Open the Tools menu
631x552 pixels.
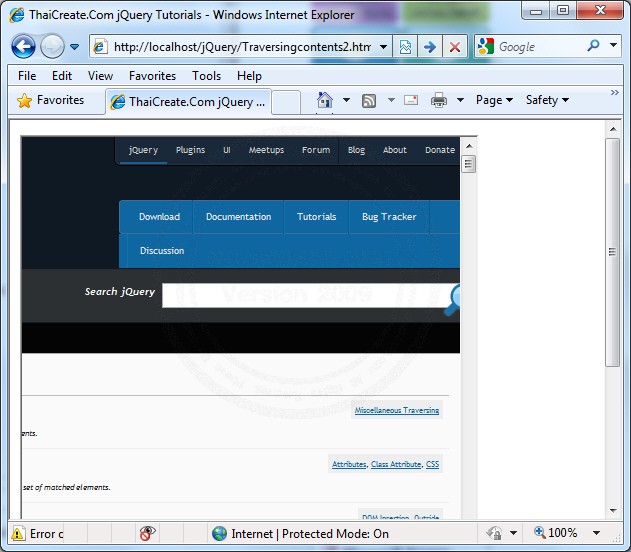206,76
